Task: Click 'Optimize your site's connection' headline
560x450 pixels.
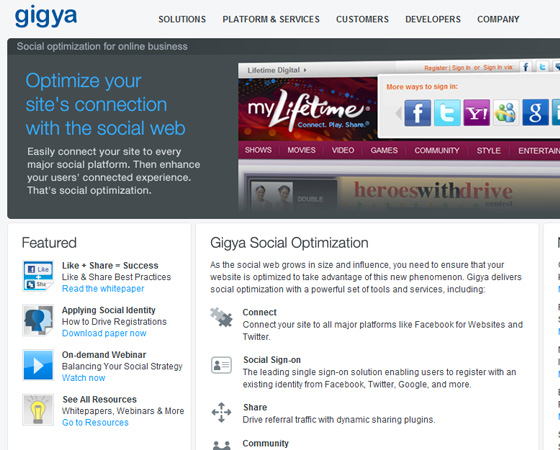Action: coord(105,104)
